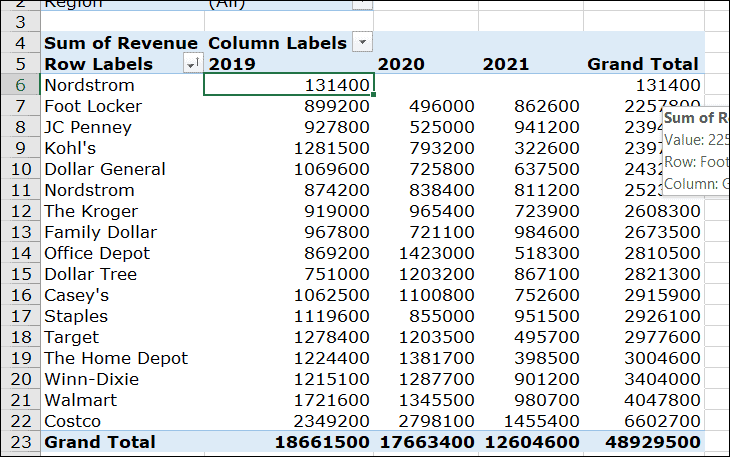Open the Column Labels filter dropdown
This screenshot has height=457, width=730.
click(x=362, y=42)
